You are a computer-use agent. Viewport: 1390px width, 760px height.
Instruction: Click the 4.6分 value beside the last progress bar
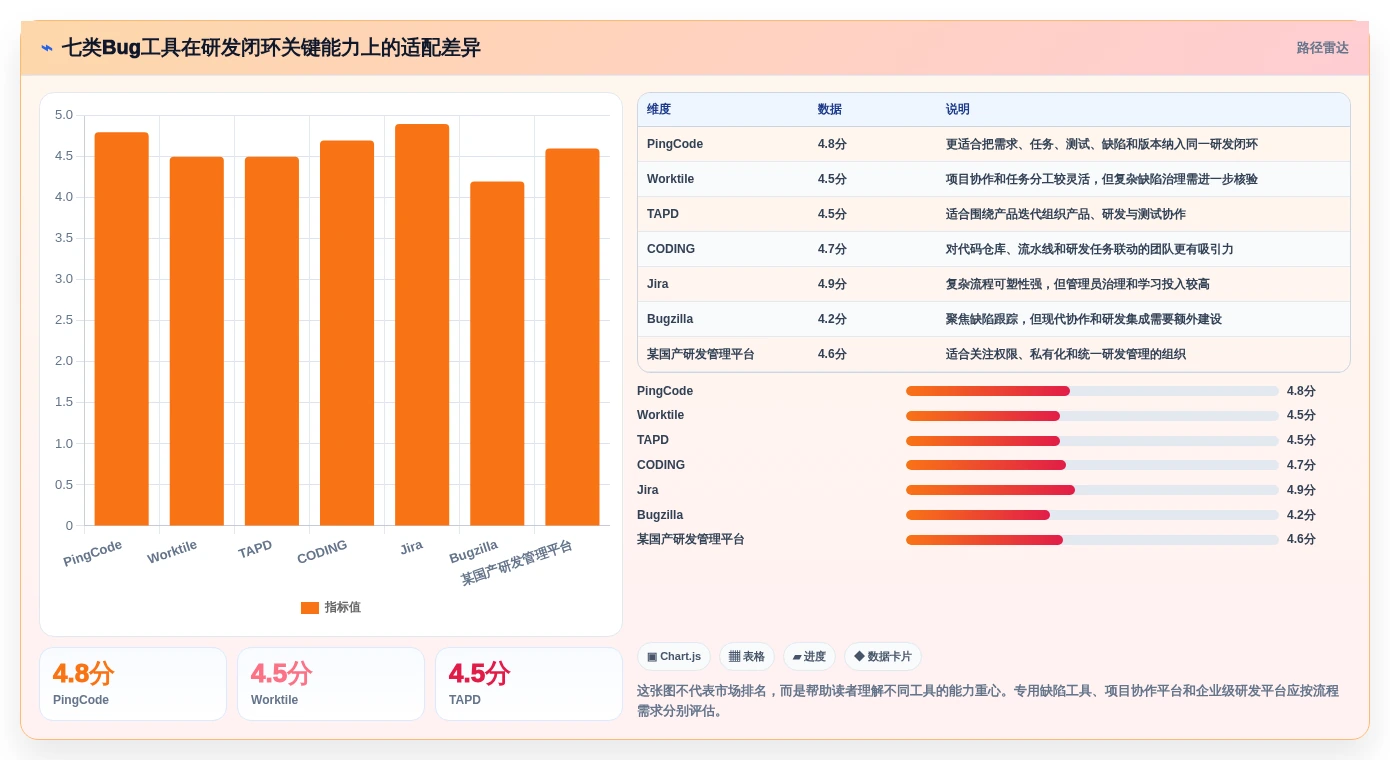tap(1301, 539)
